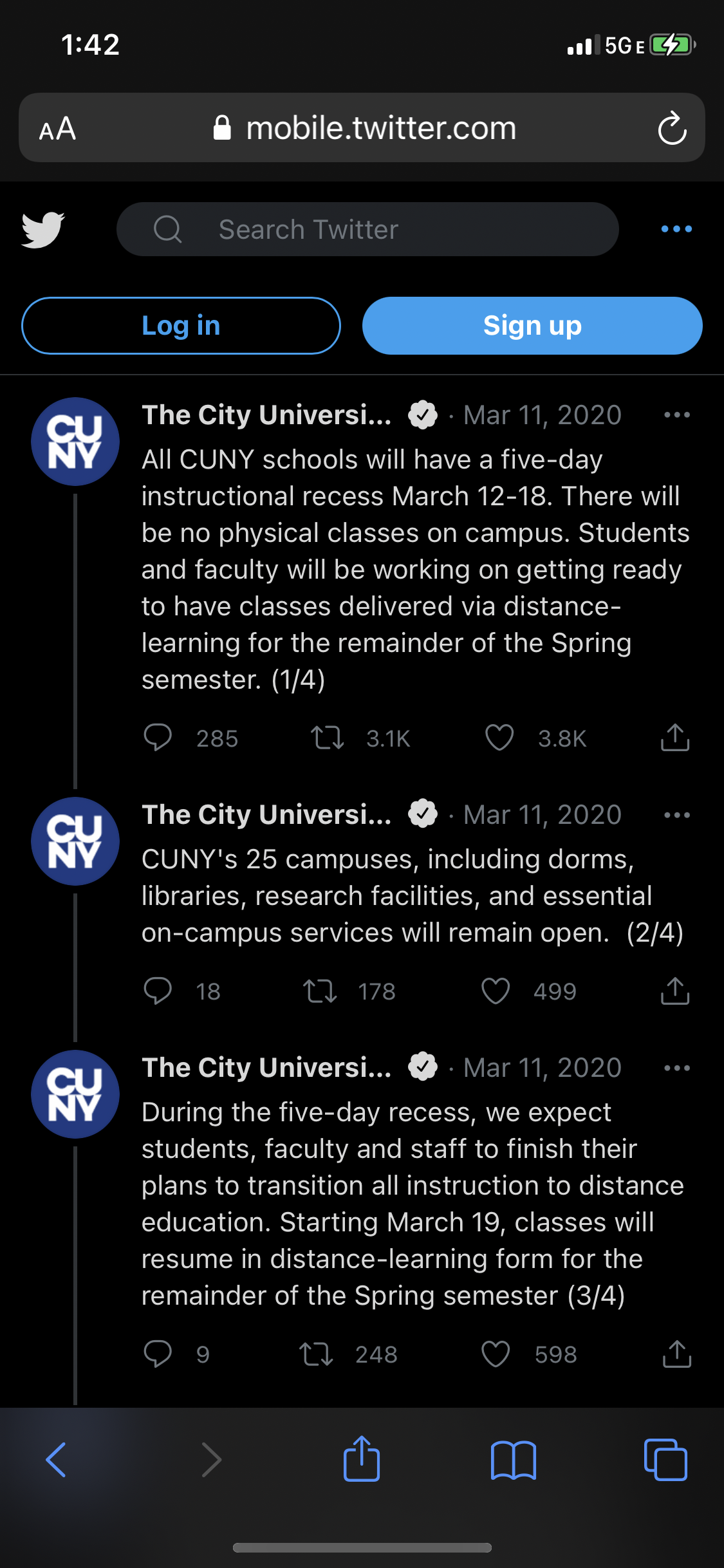The image size is (724, 1568).
Task: Reply to the tweet with 285 comments
Action: (x=158, y=738)
